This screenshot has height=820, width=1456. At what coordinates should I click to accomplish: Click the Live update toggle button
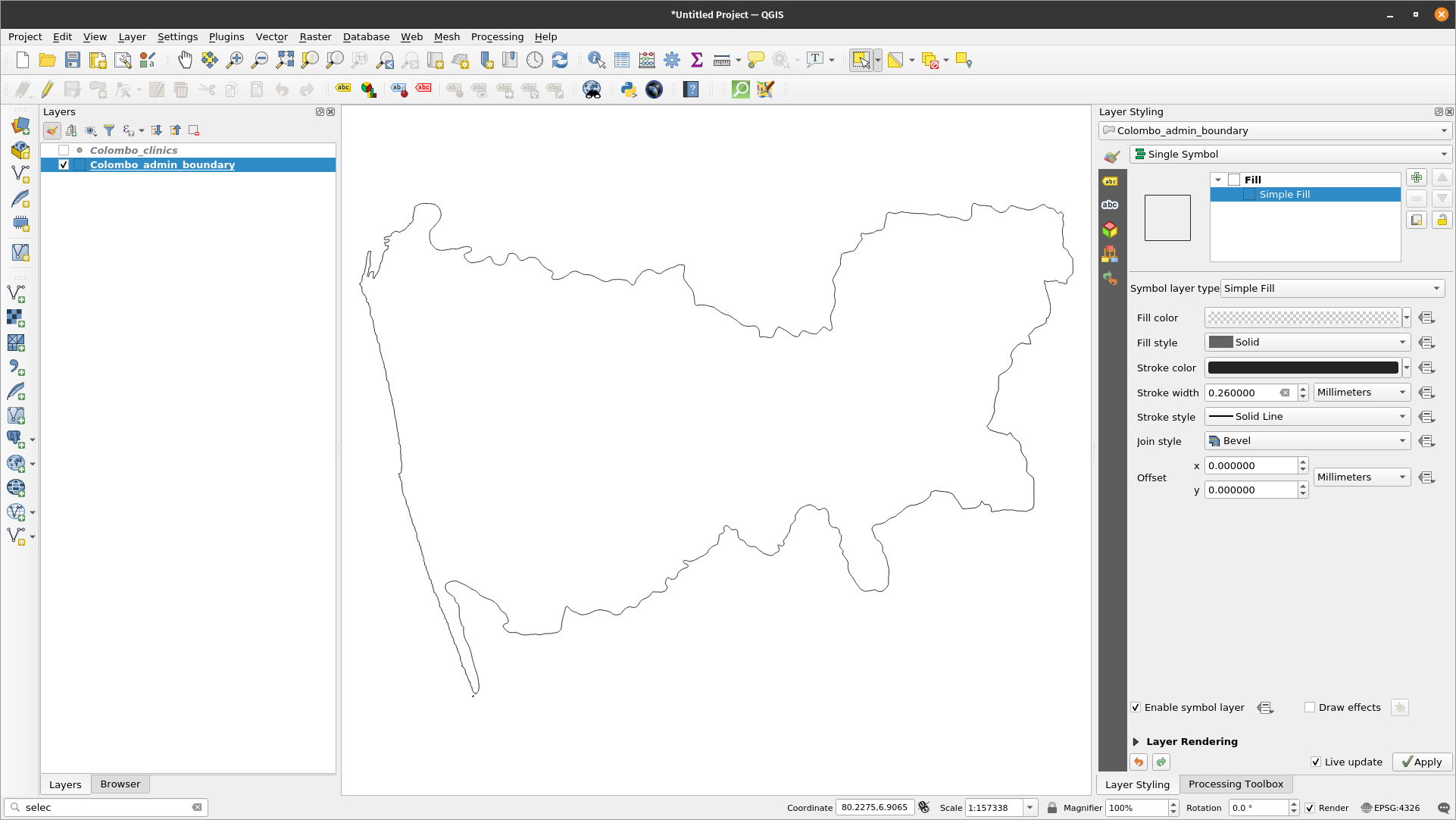(1316, 762)
